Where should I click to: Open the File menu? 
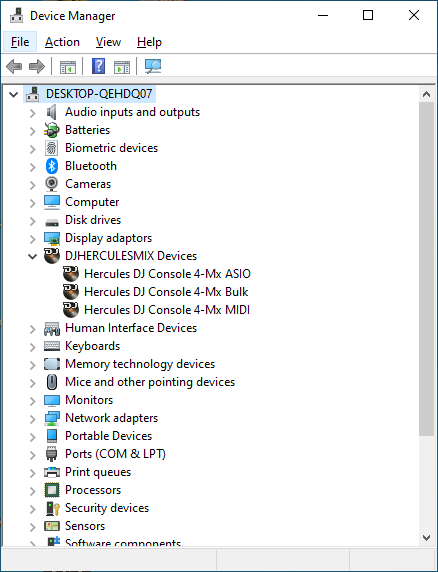pyautogui.click(x=20, y=42)
